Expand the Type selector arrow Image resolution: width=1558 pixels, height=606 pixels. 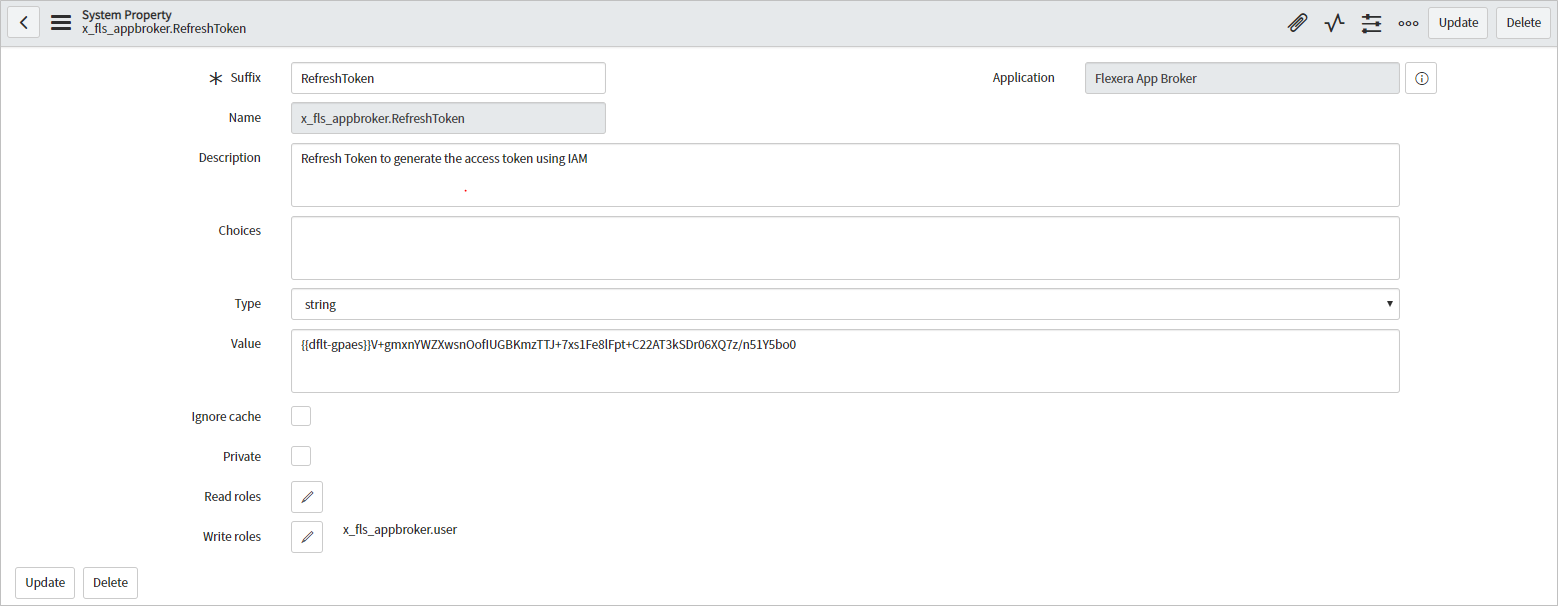point(1389,303)
